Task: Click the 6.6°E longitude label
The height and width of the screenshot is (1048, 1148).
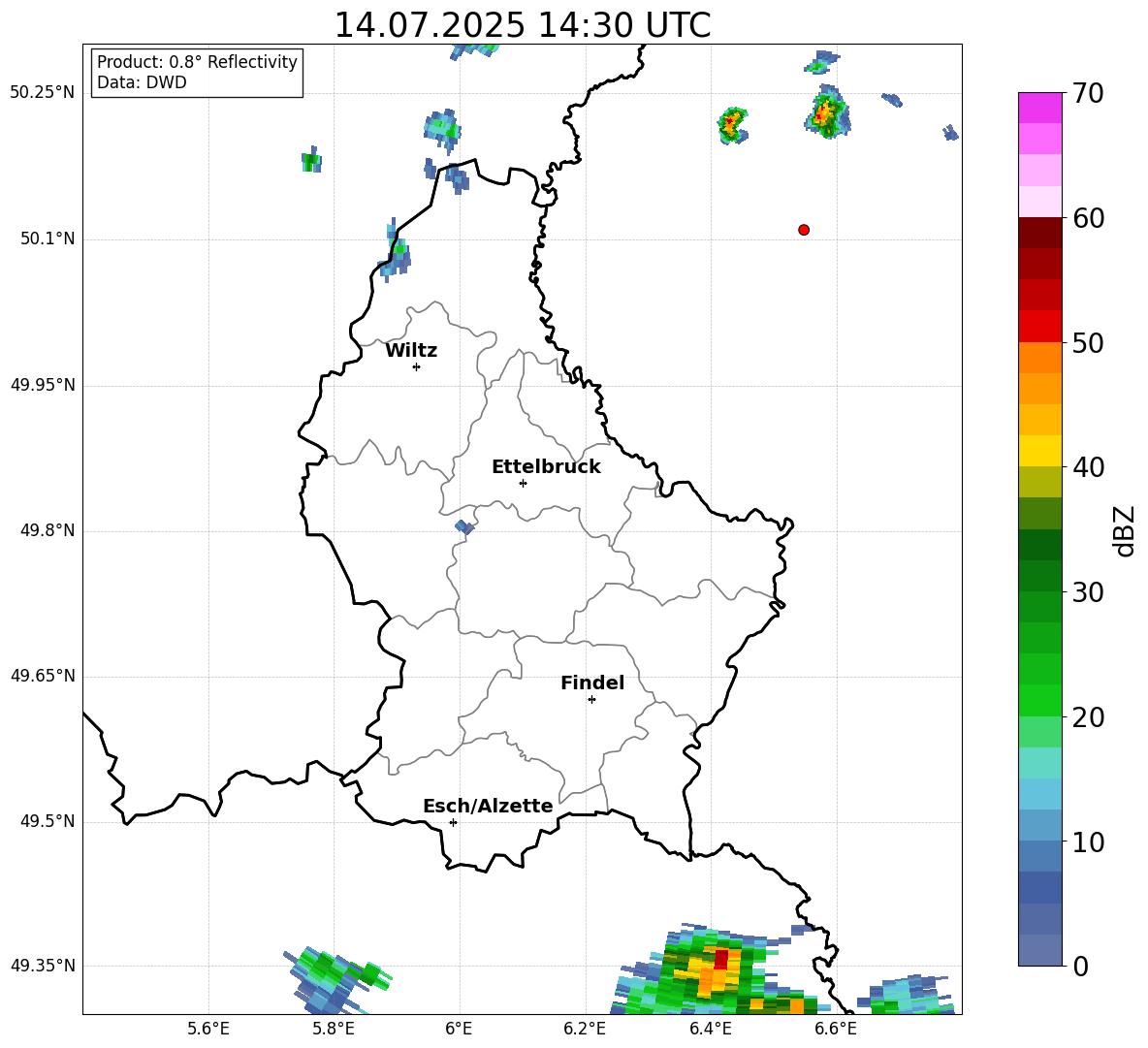Action: point(836,1029)
